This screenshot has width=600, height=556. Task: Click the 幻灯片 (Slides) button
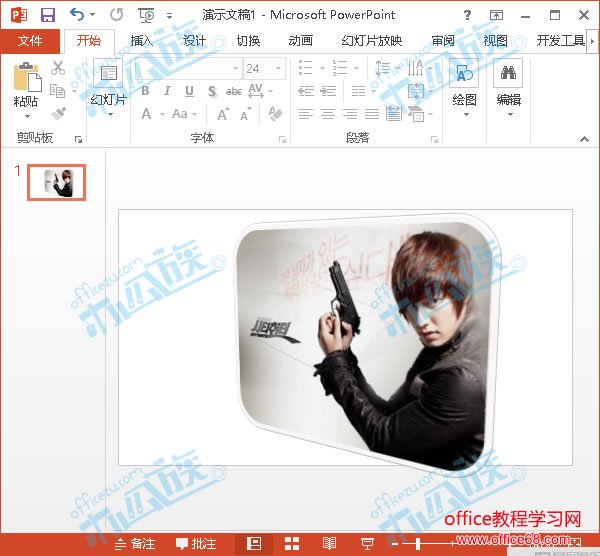[108, 88]
